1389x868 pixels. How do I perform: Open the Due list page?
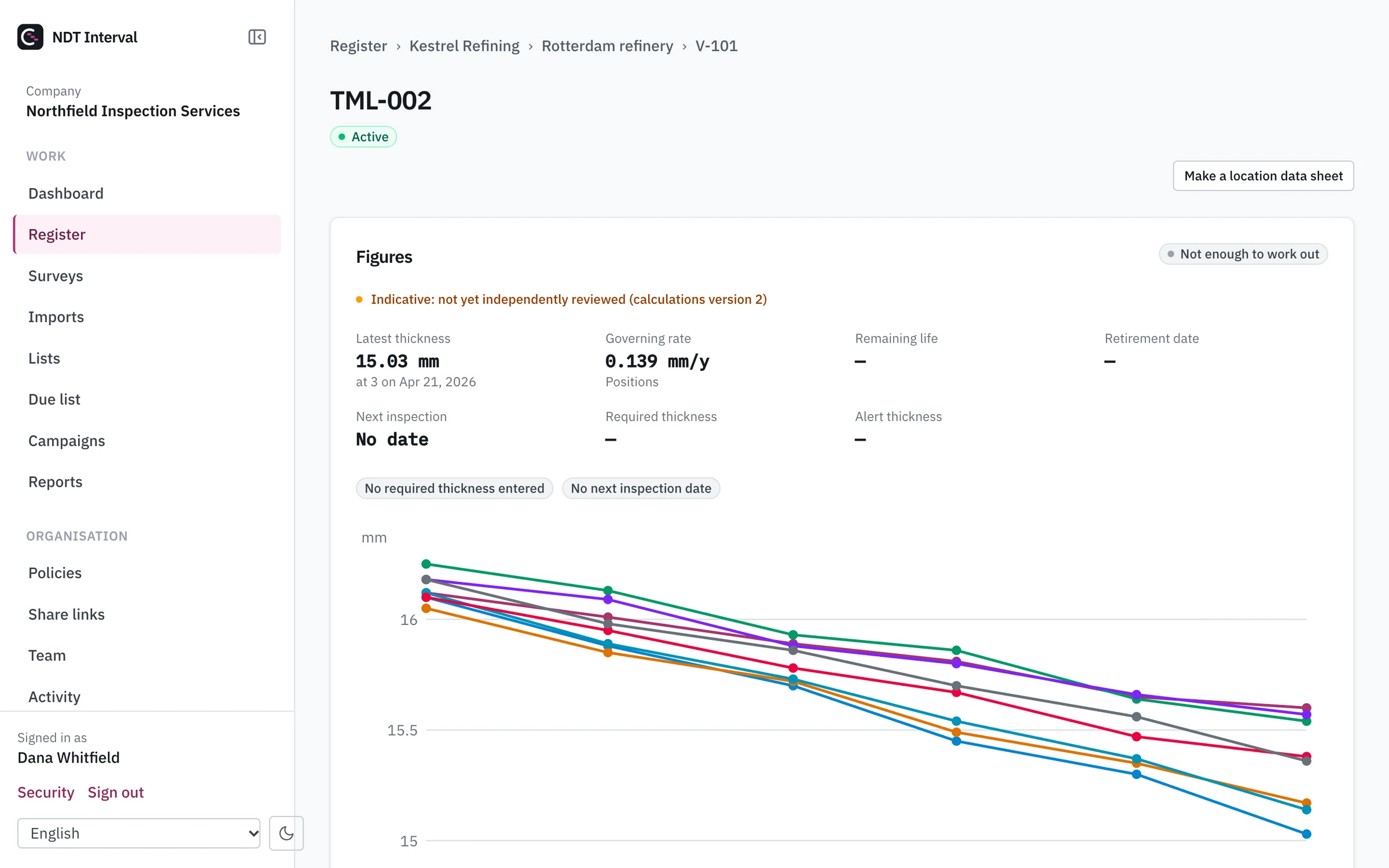coord(147,399)
